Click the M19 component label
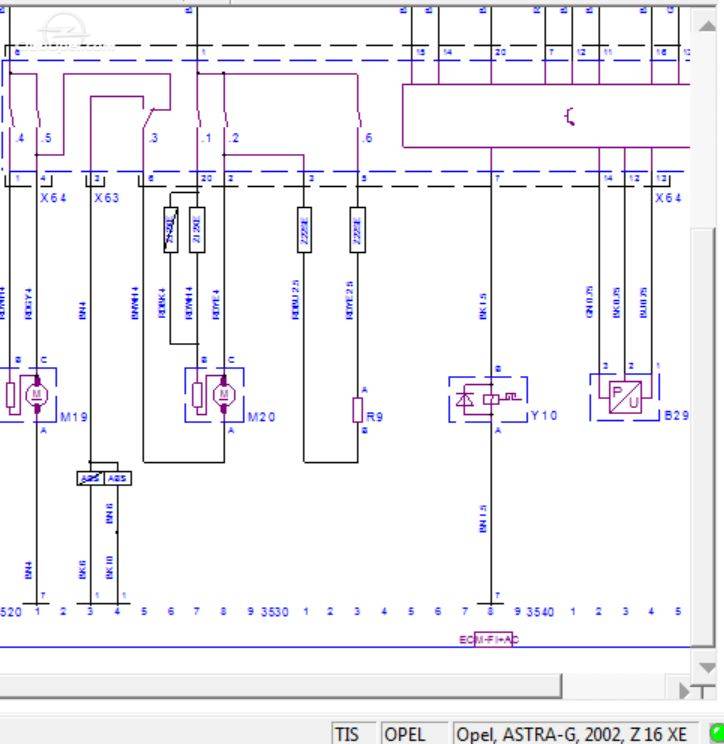724x744 pixels. pyautogui.click(x=74, y=417)
